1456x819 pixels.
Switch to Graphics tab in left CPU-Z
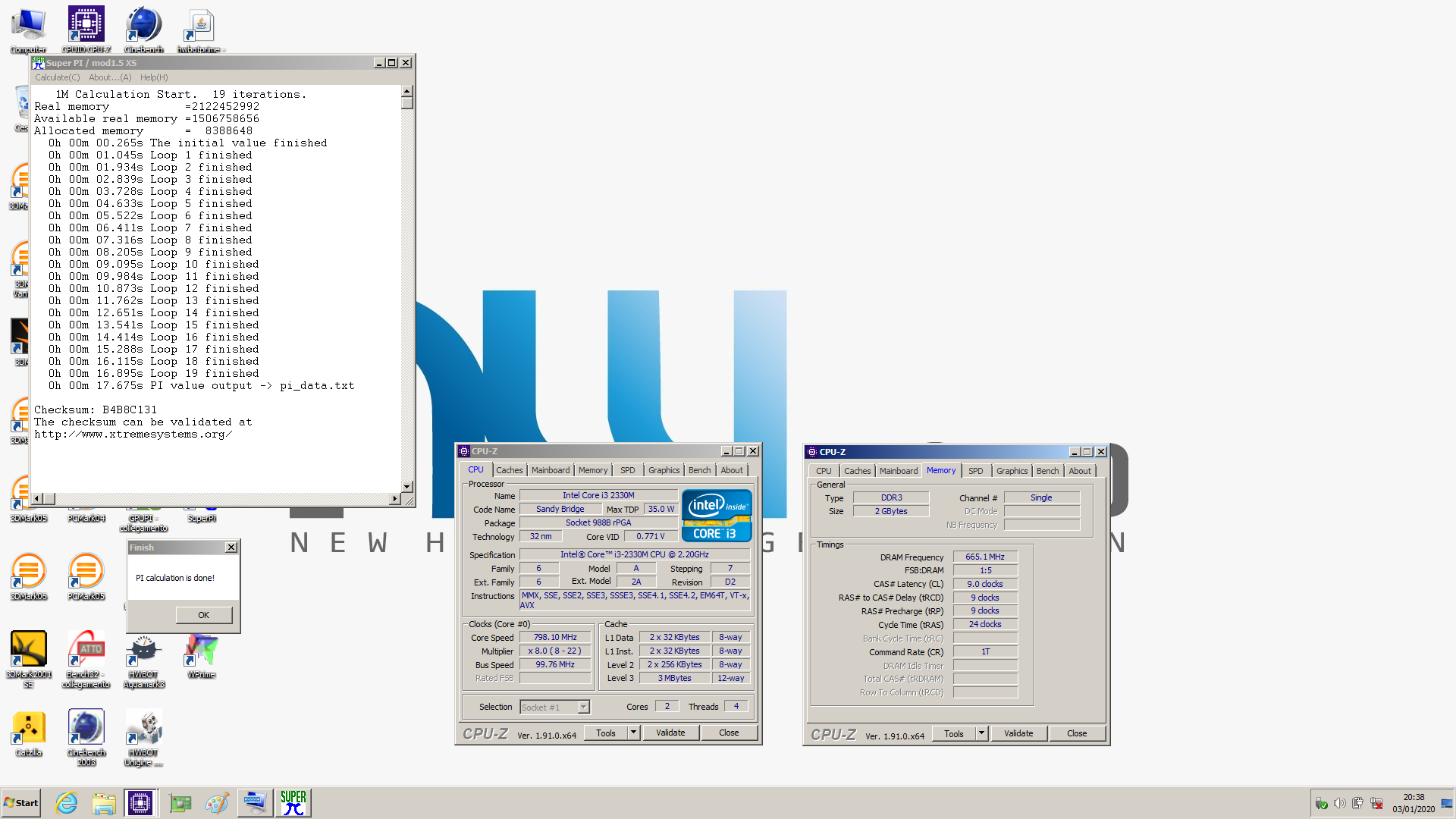[664, 470]
